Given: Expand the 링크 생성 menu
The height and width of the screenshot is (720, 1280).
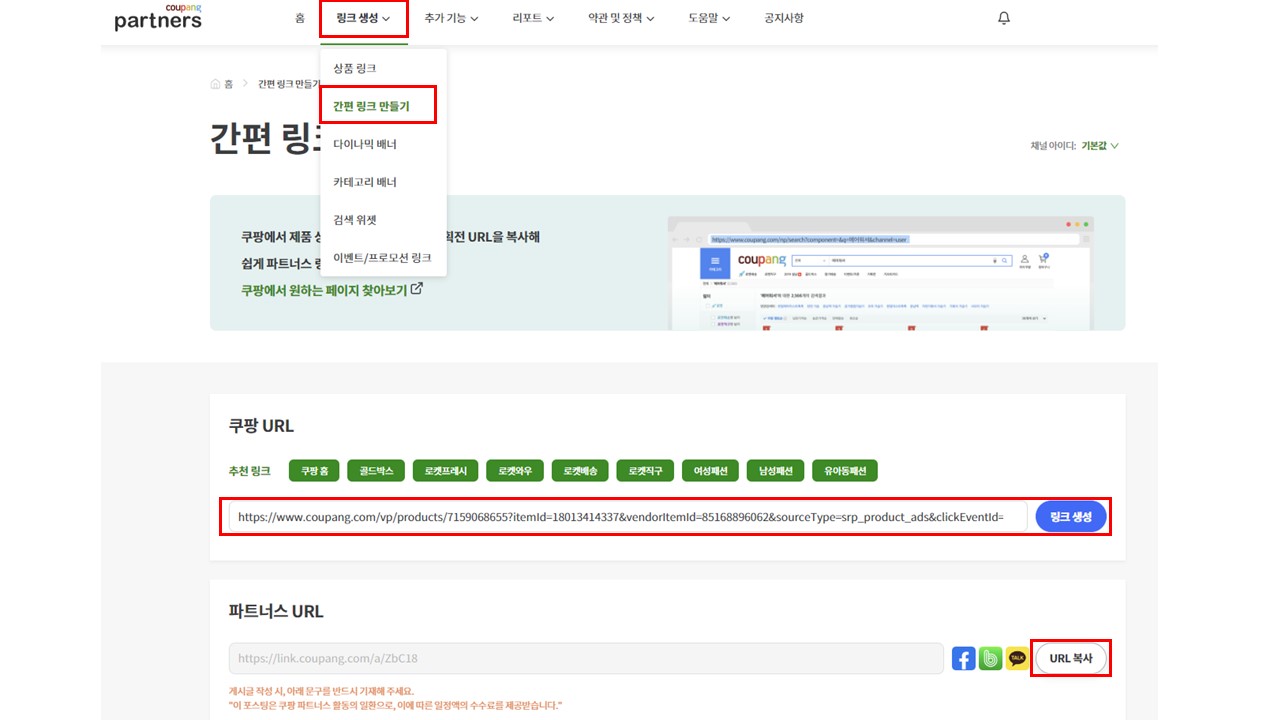Looking at the screenshot, I should tap(364, 18).
